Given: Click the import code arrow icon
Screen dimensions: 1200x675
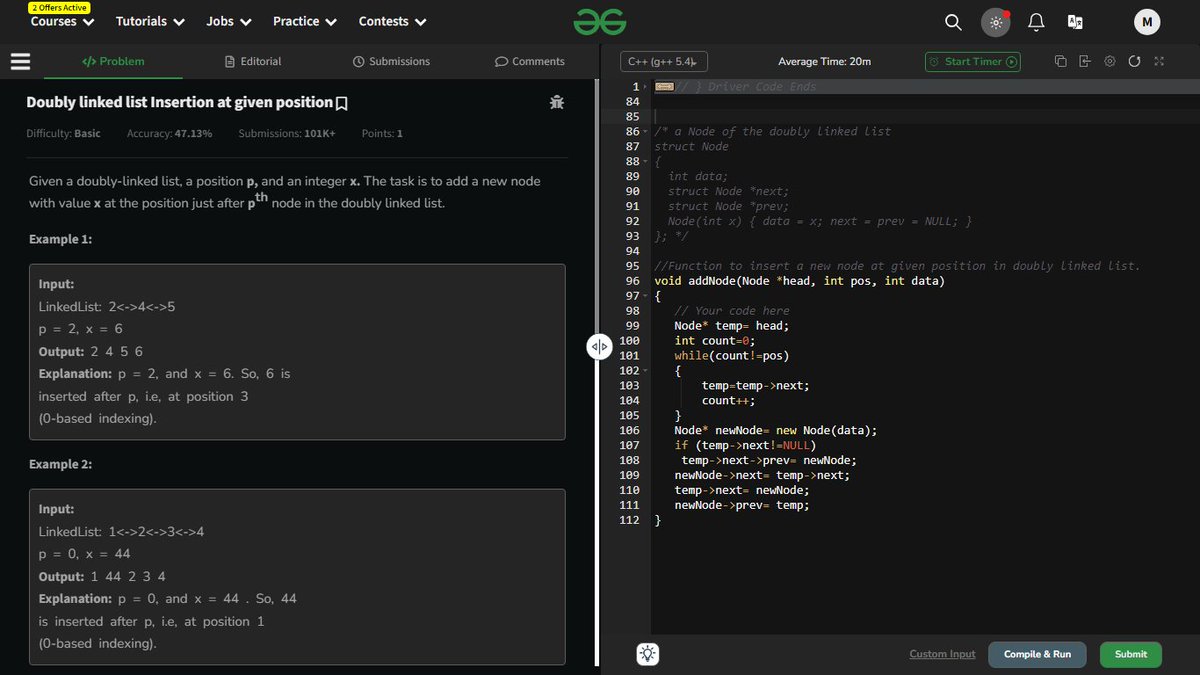Looking at the screenshot, I should (1086, 61).
